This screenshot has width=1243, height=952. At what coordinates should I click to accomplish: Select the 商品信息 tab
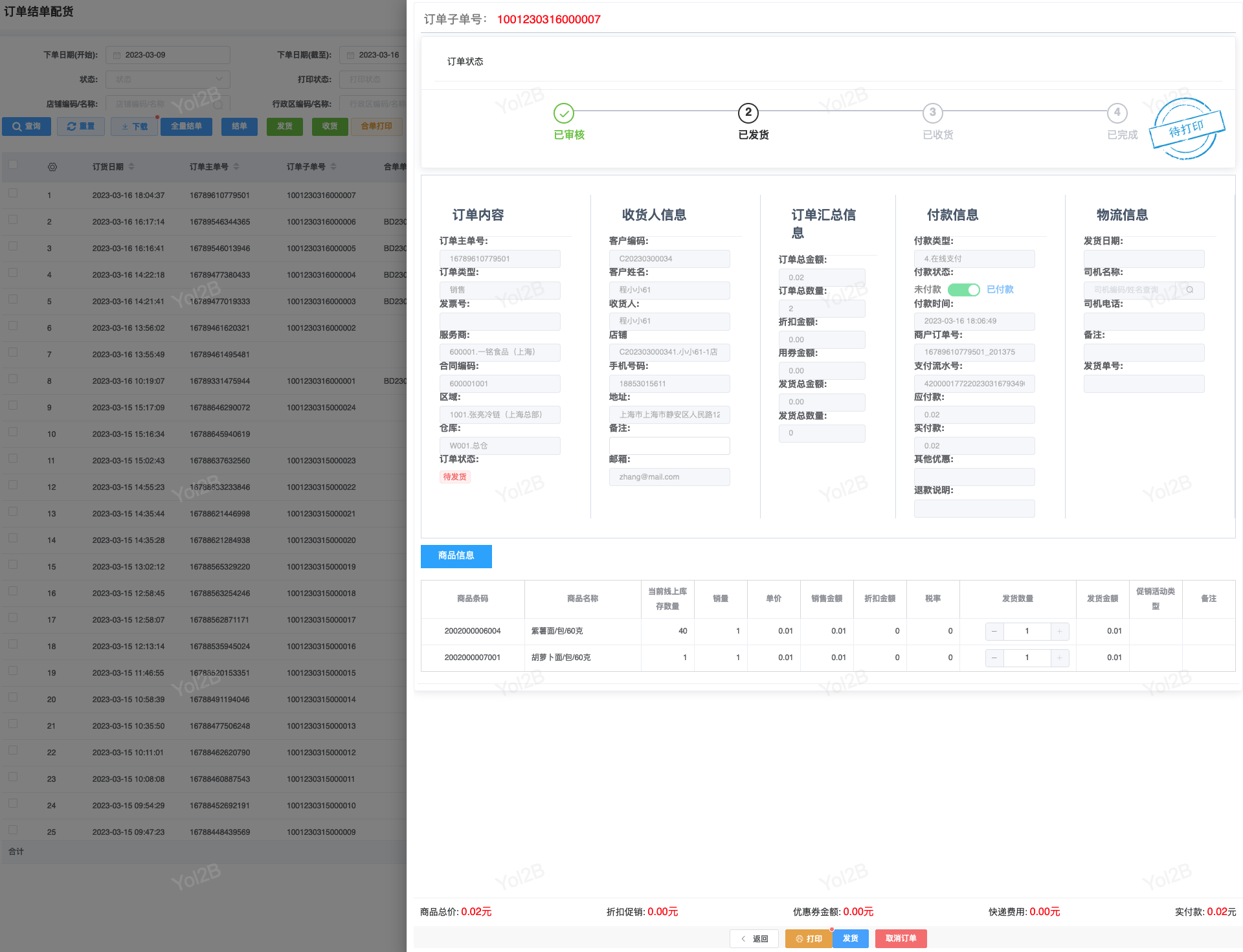coord(456,556)
